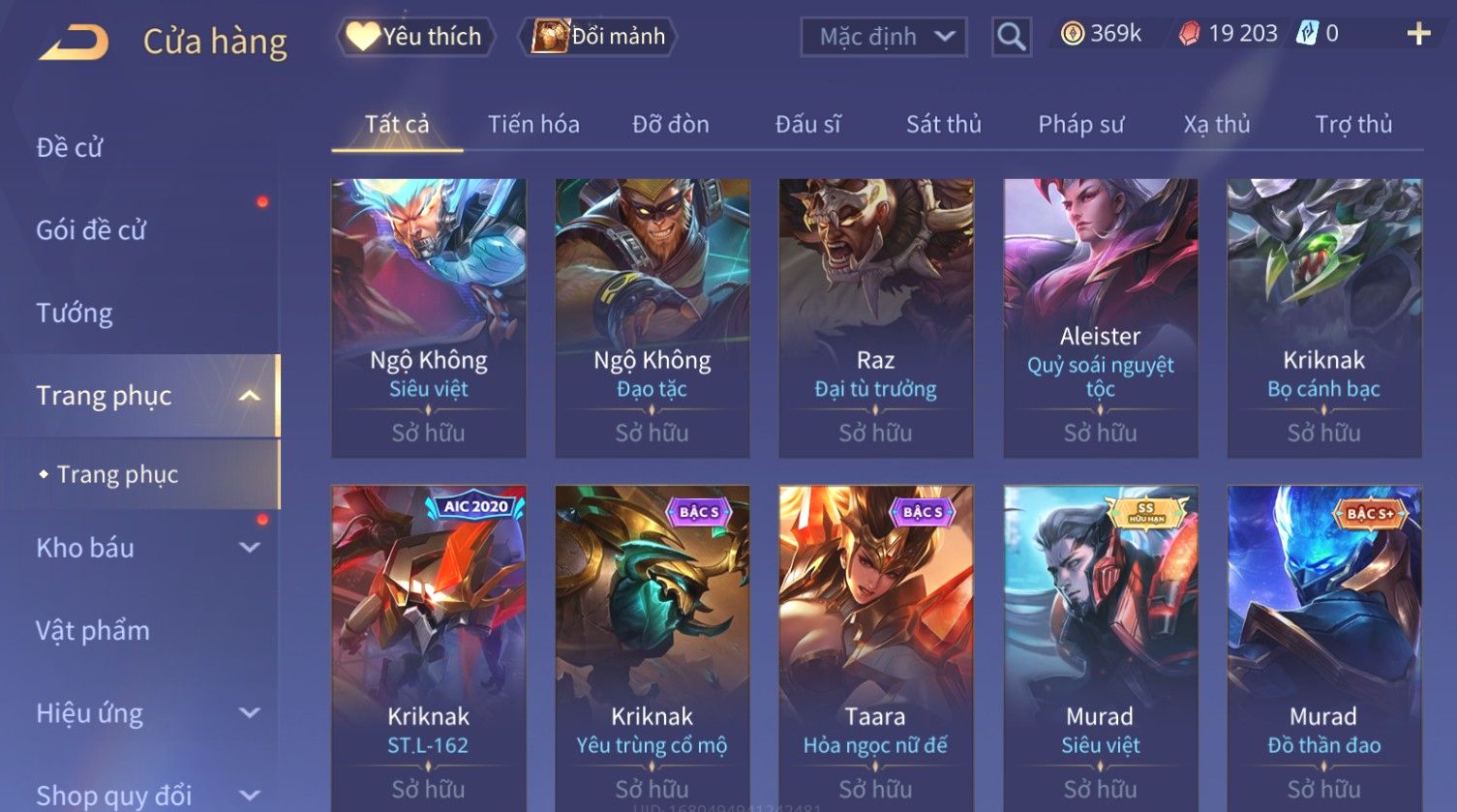Switch to the Pháp sư tab

pos(1081,124)
